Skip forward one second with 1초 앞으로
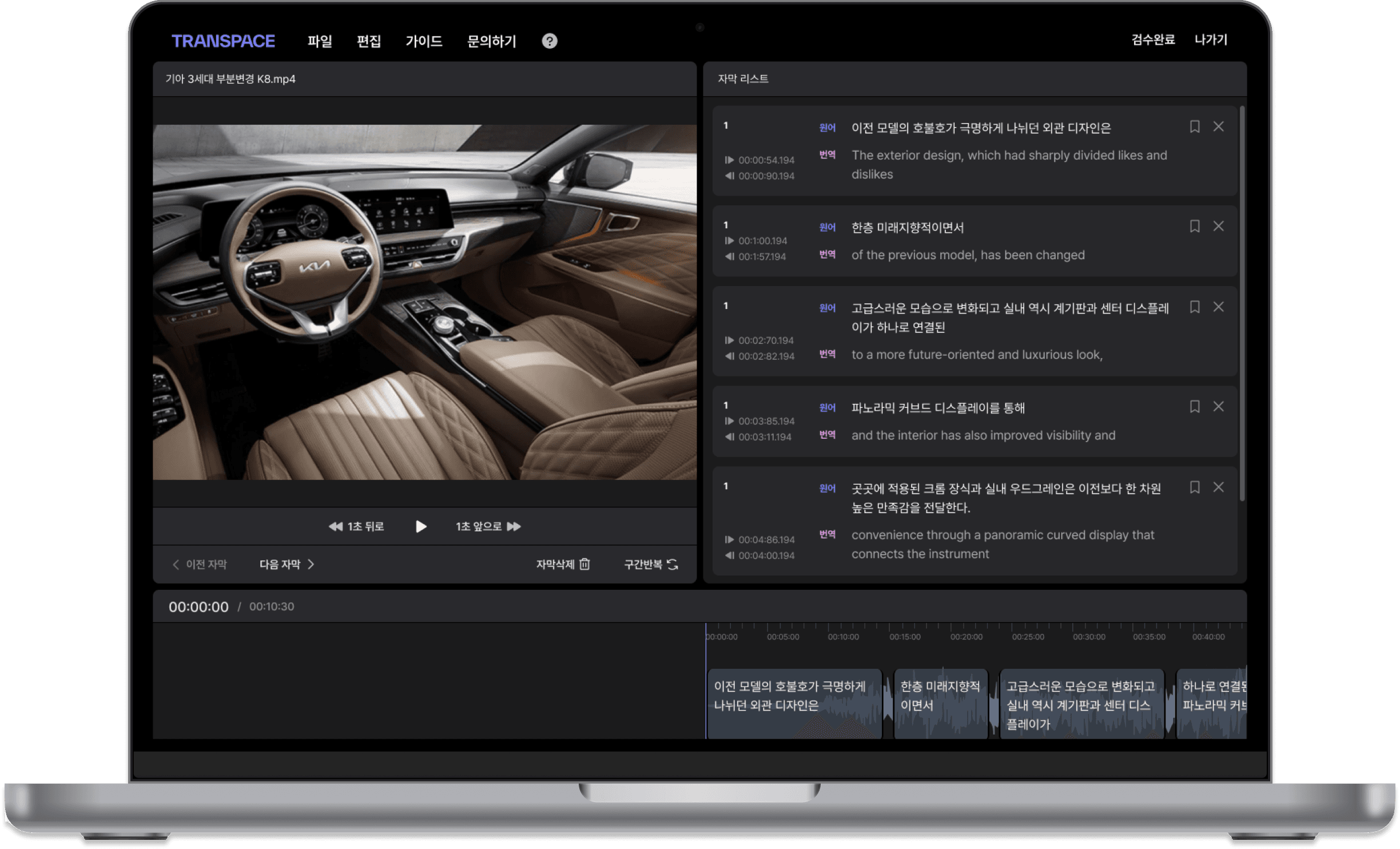Viewport: 1400px width, 849px height. [x=488, y=526]
